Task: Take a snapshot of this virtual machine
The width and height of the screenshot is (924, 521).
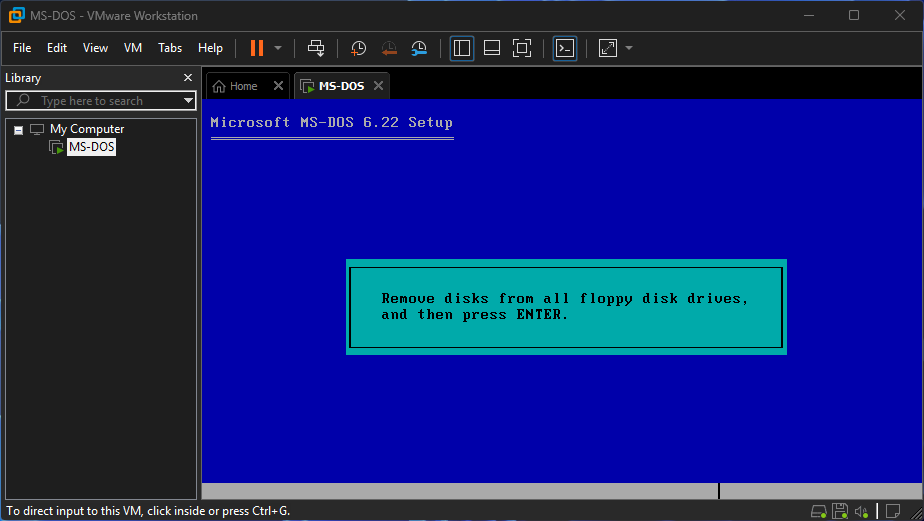Action: (358, 48)
